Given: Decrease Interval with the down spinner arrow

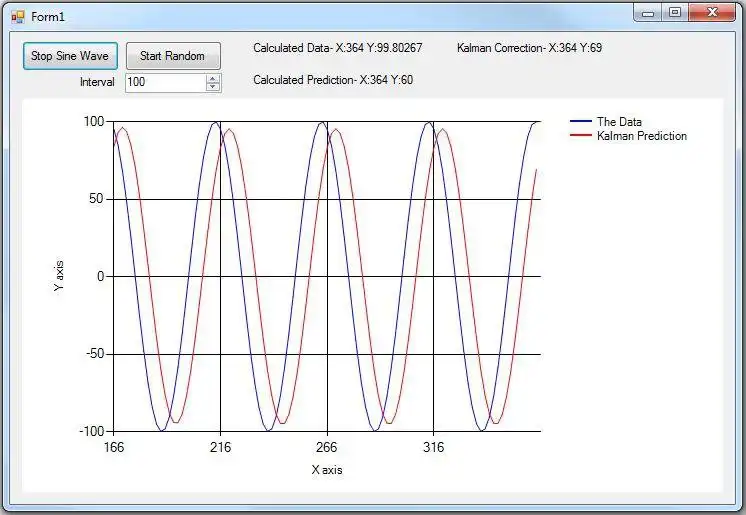Looking at the screenshot, I should (x=213, y=87).
